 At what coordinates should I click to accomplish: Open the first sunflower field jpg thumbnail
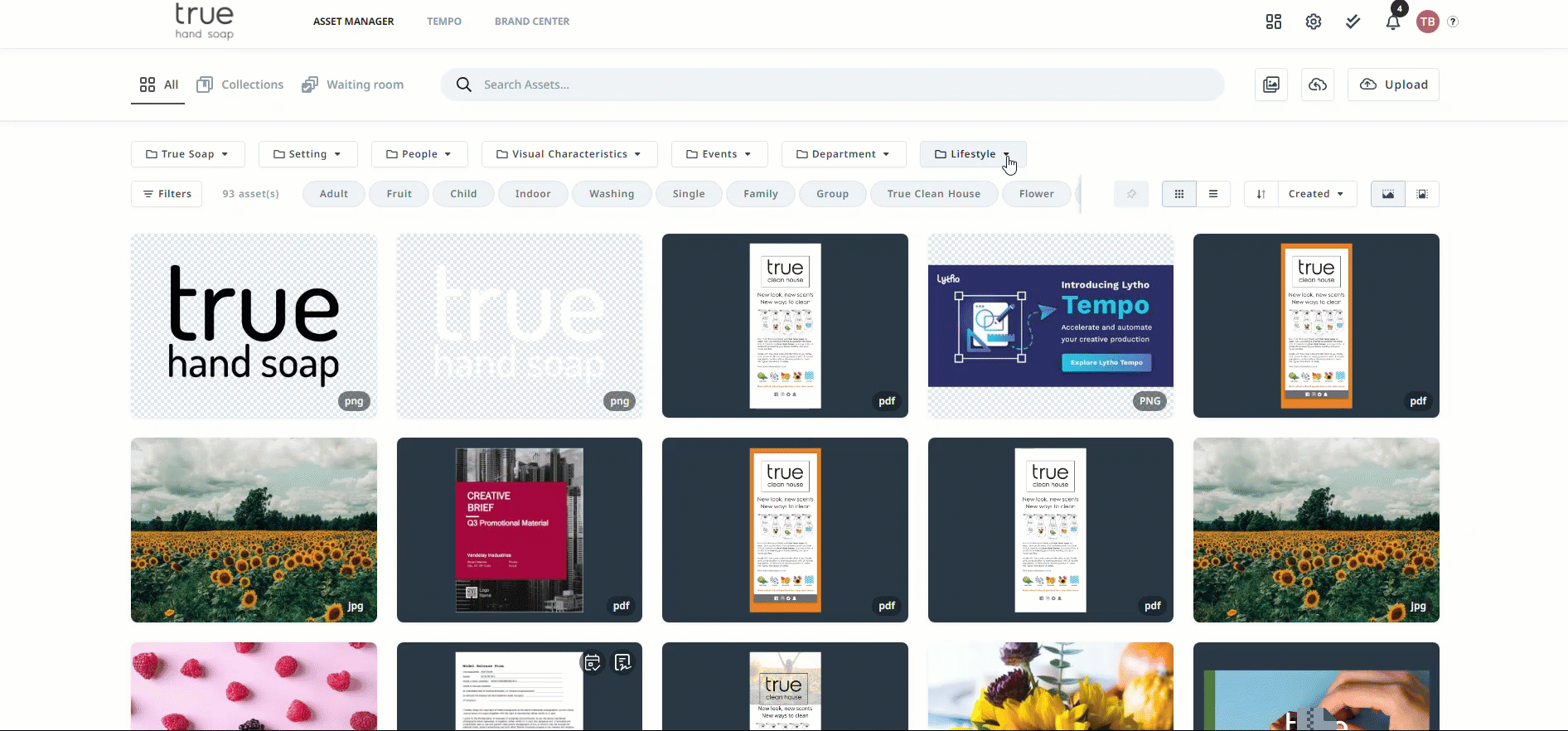[254, 530]
